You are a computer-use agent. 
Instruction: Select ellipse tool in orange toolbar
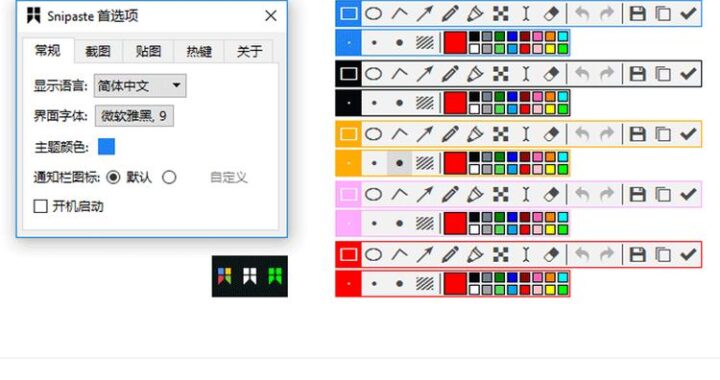pyautogui.click(x=374, y=134)
